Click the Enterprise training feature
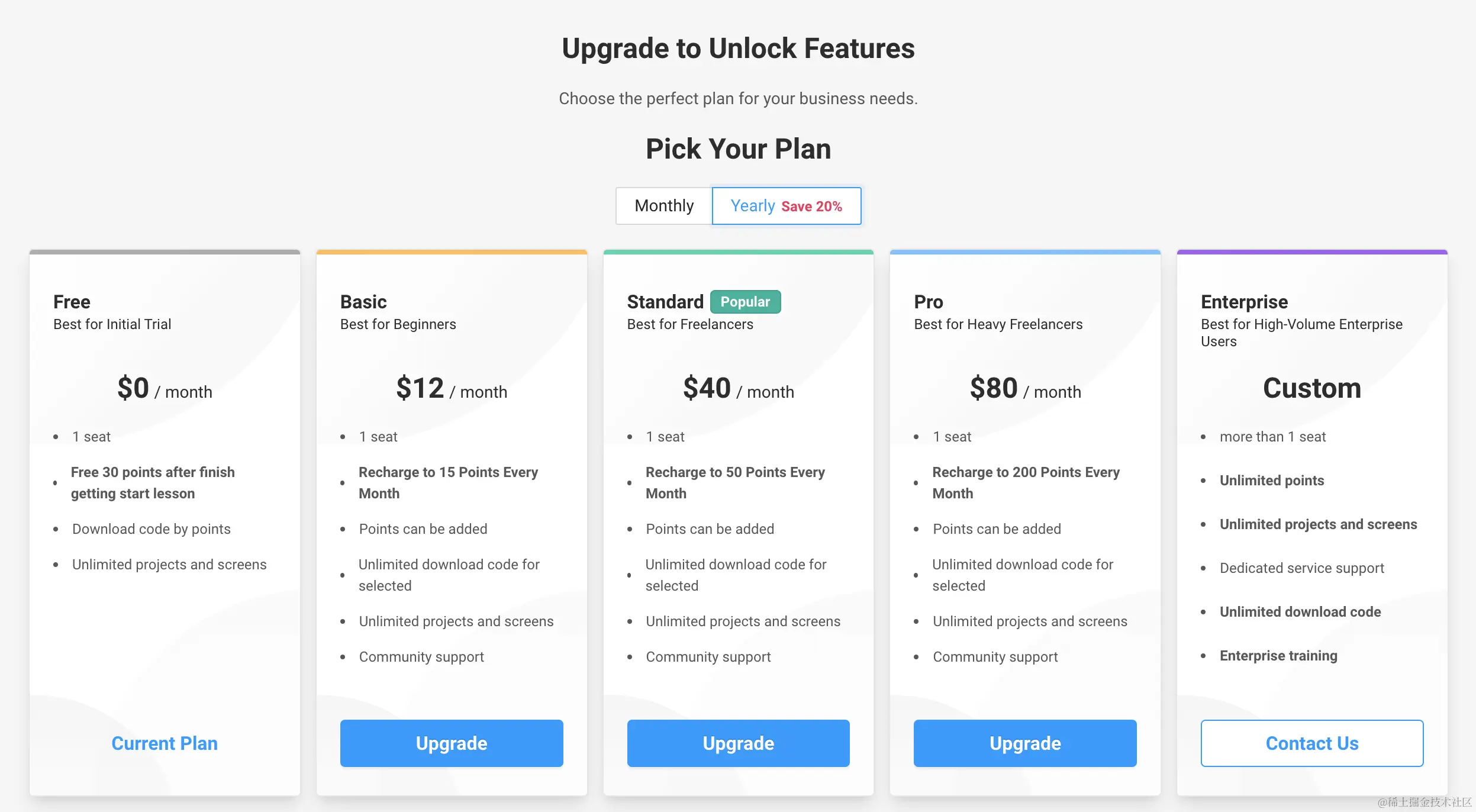The height and width of the screenshot is (812, 1476). 1278,656
